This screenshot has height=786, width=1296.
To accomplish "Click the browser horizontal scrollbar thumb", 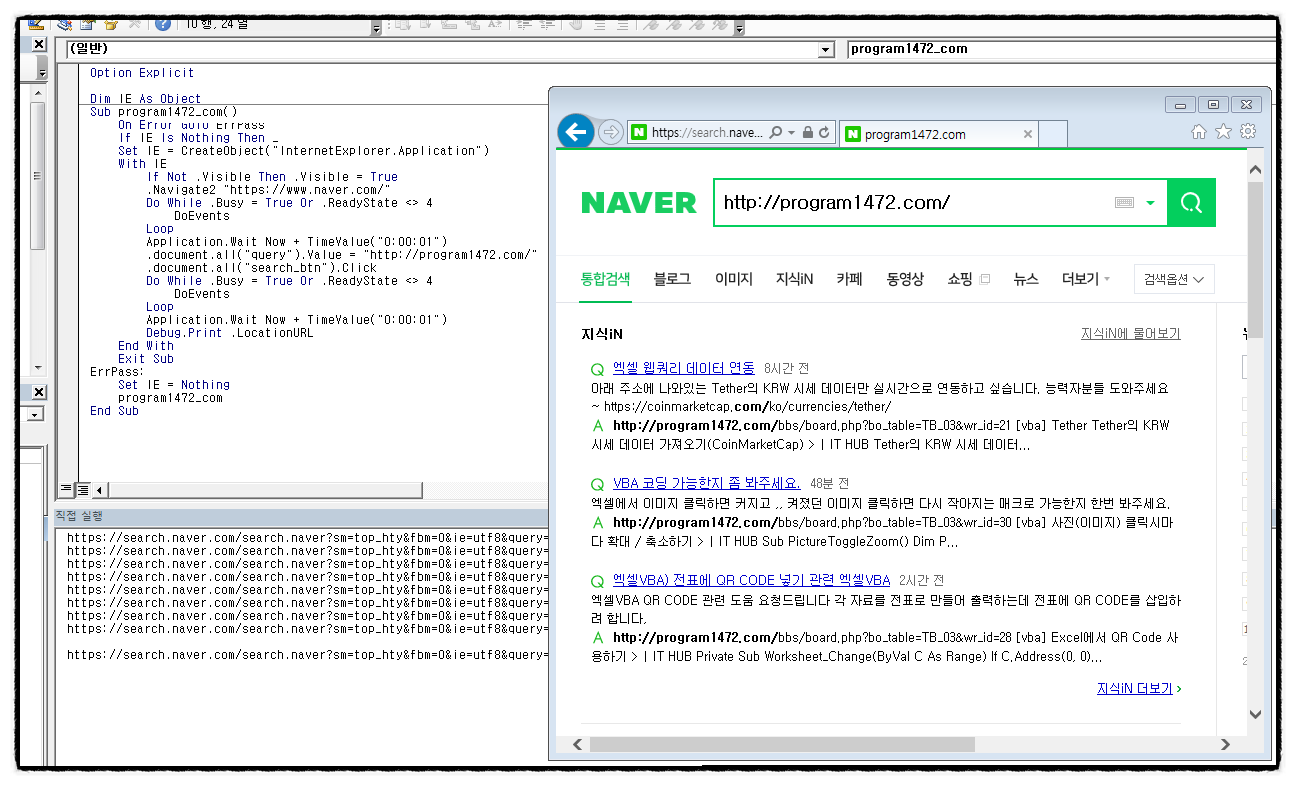I will (x=781, y=745).
